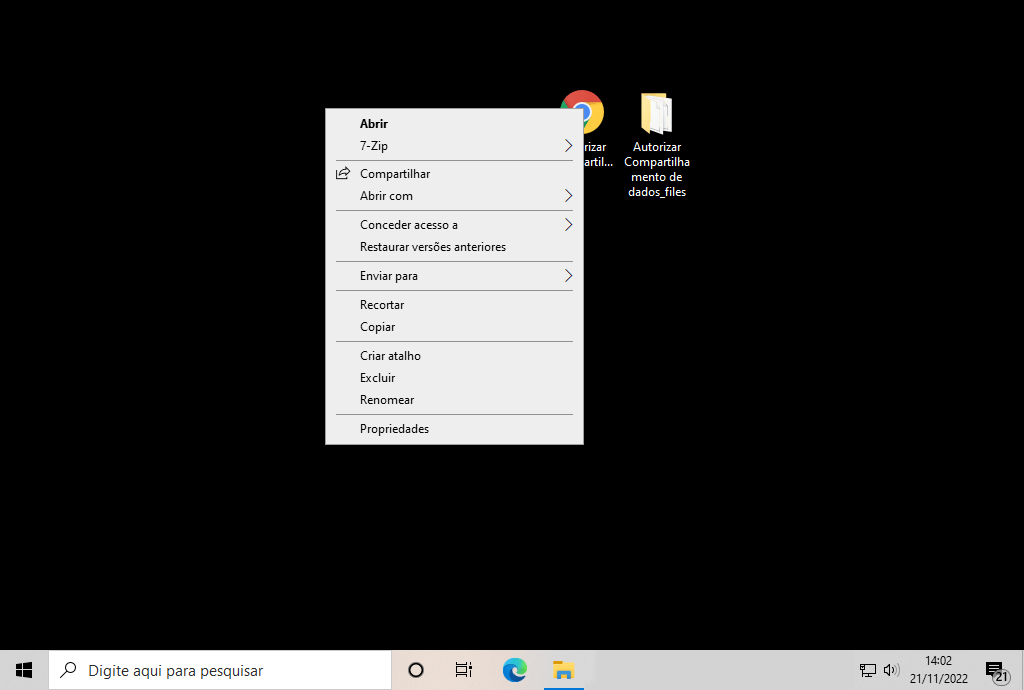This screenshot has height=690, width=1024.
Task: Choose Copiar in the context menu
Action: [x=377, y=327]
